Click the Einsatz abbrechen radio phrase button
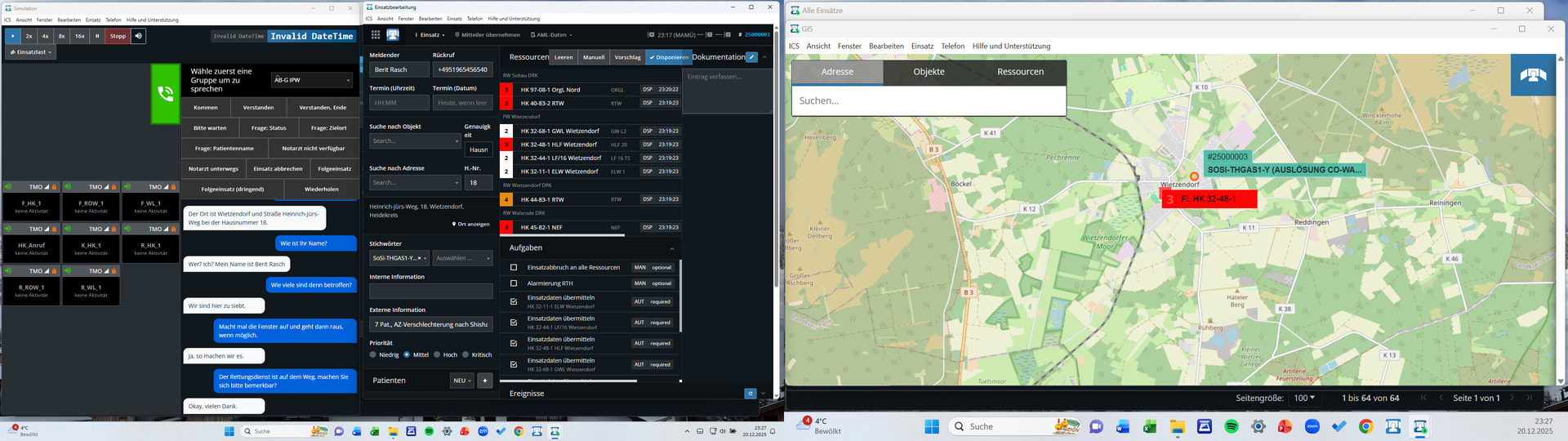Screen dimensions: 1568x441 coord(278,169)
